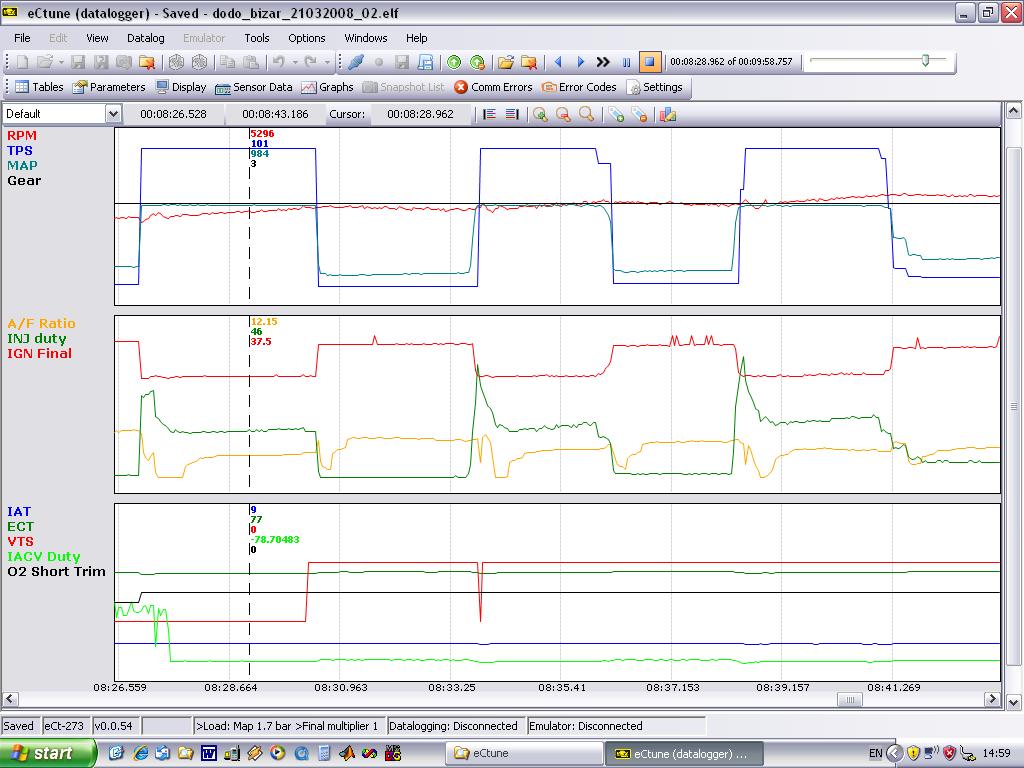
Task: Fast forward the datalog playback
Action: pyautogui.click(x=603, y=62)
